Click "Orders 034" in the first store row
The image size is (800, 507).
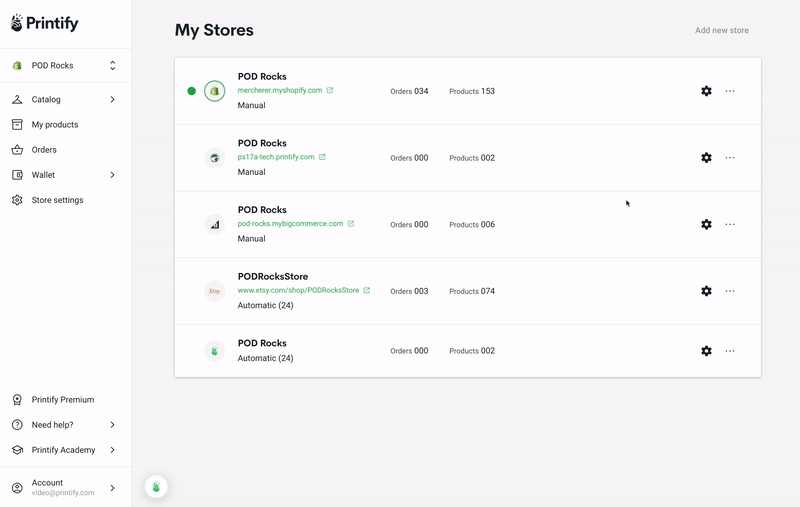coord(409,91)
